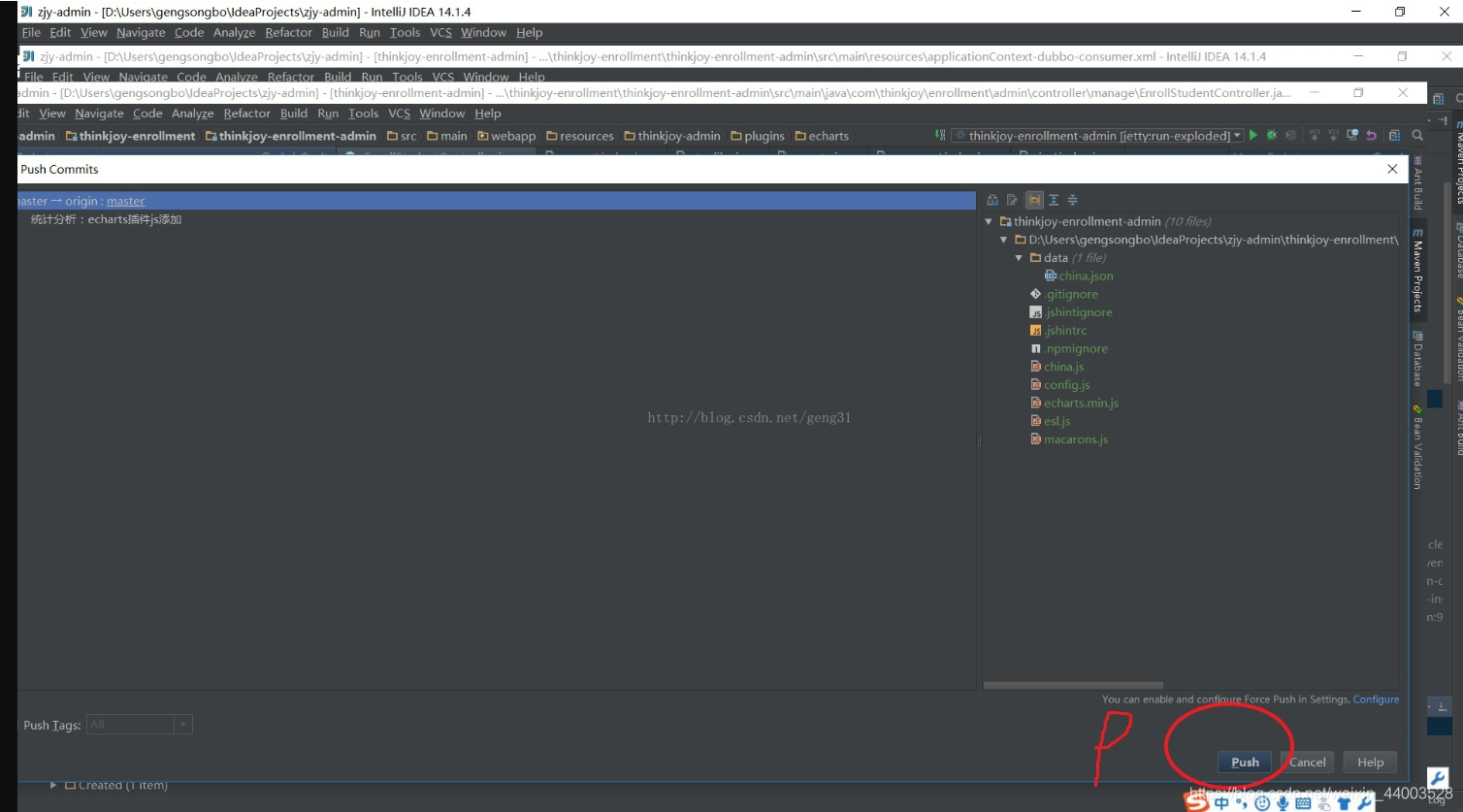
Task: Click Show Diff icon in changes toolbar
Action: pyautogui.click(x=992, y=200)
